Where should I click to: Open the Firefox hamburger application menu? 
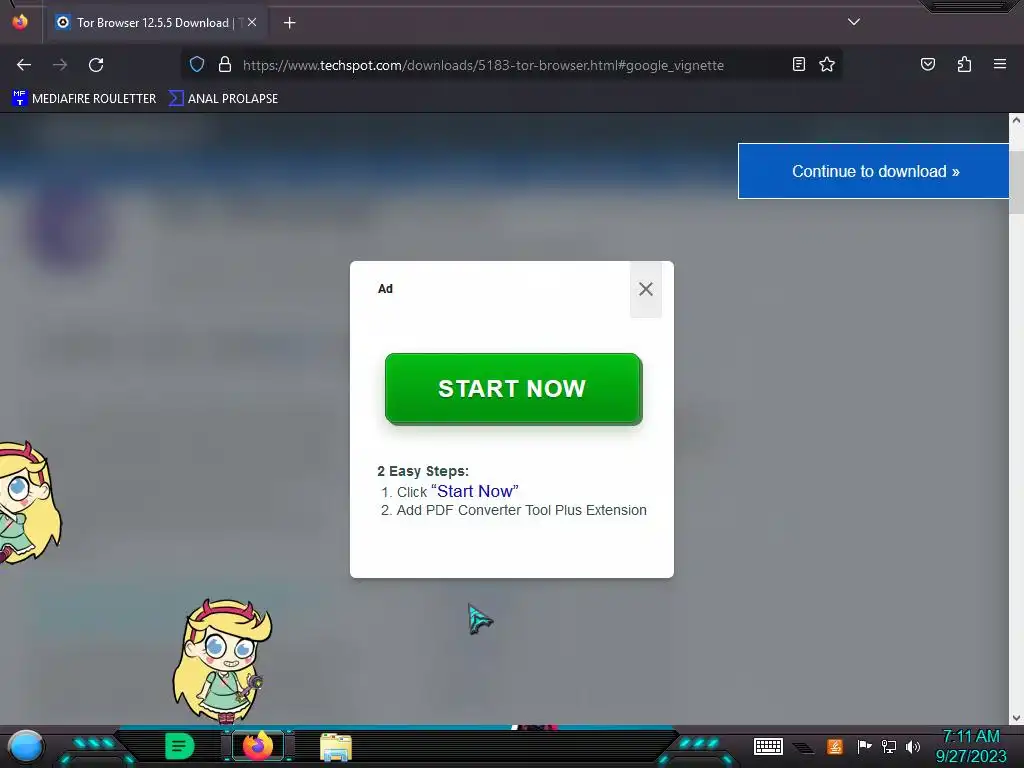999,64
